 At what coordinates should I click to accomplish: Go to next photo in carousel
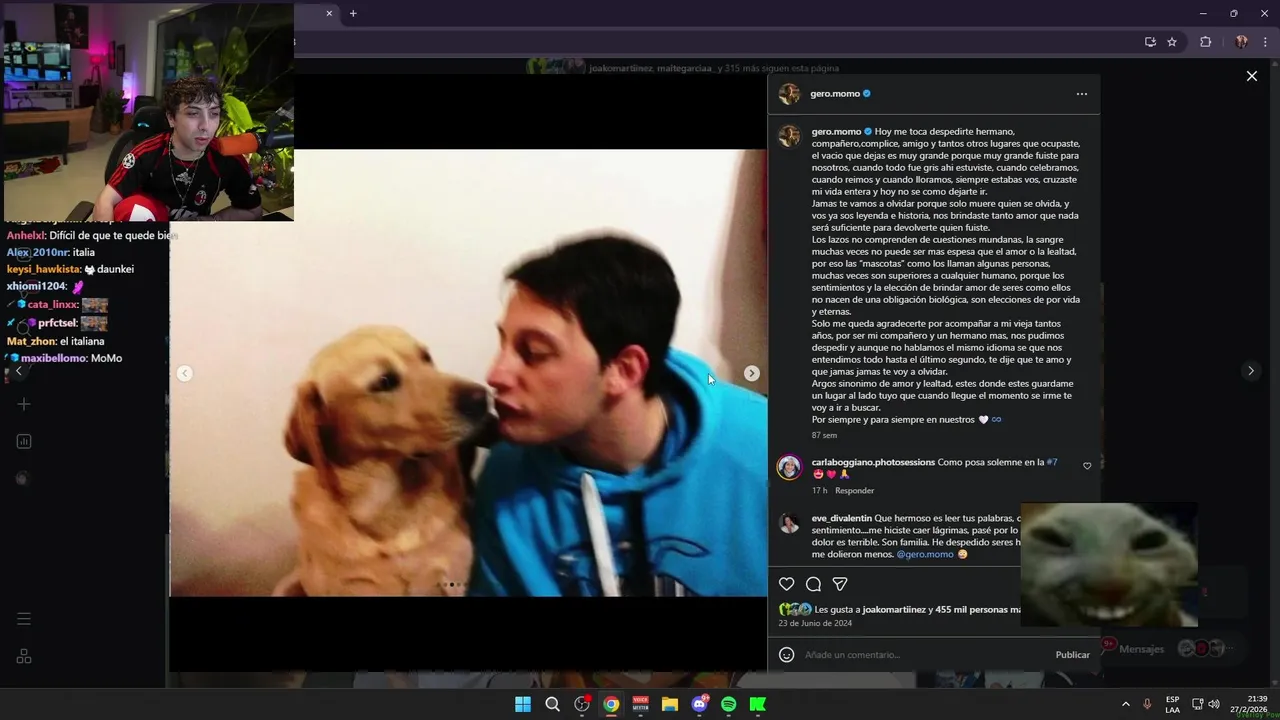751,373
